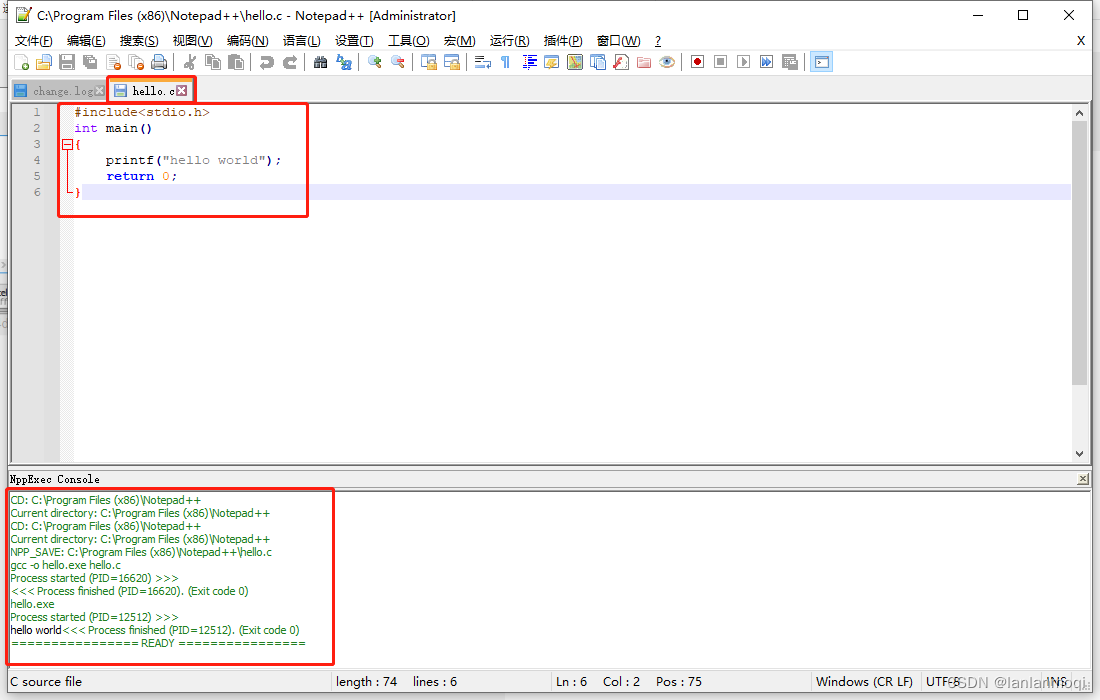Open the 运行(R) menu
This screenshot has height=700, width=1100.
[509, 41]
